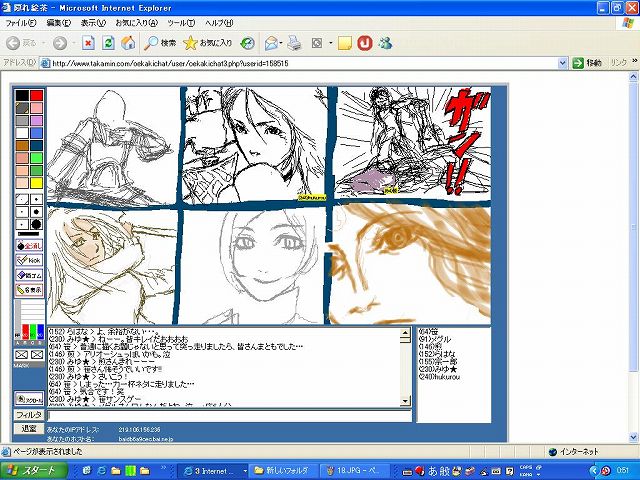
Task: Open the ファイル(F) menu
Action: click(21, 23)
